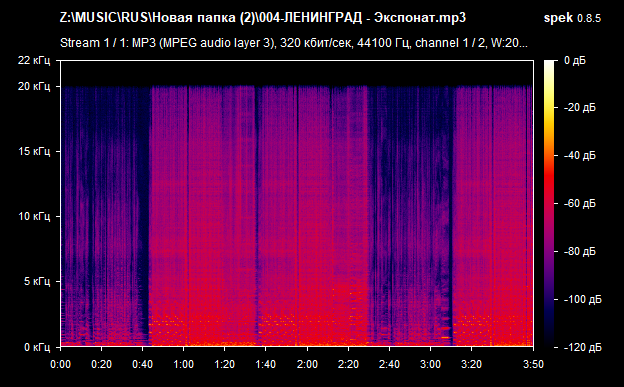Screen dimensions: 624x387
Task: Click the 1:20 time axis label
Action: point(224,364)
